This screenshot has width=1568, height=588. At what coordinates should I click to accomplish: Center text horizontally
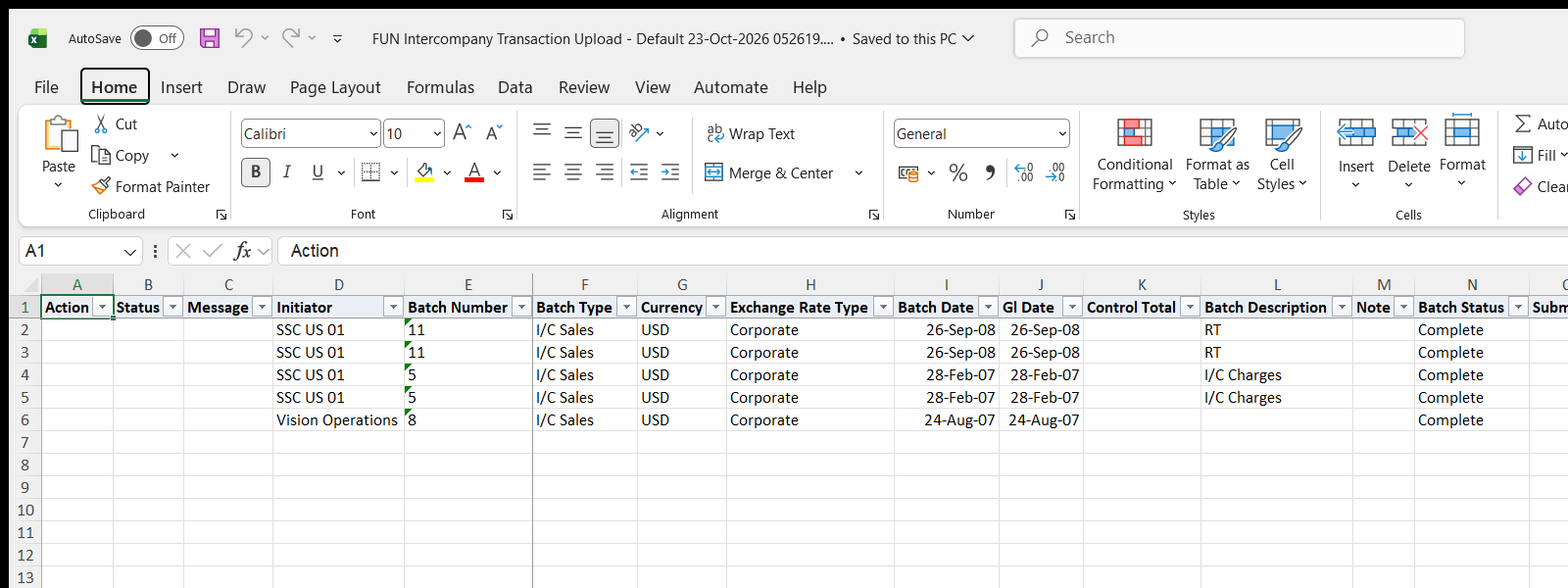[573, 172]
